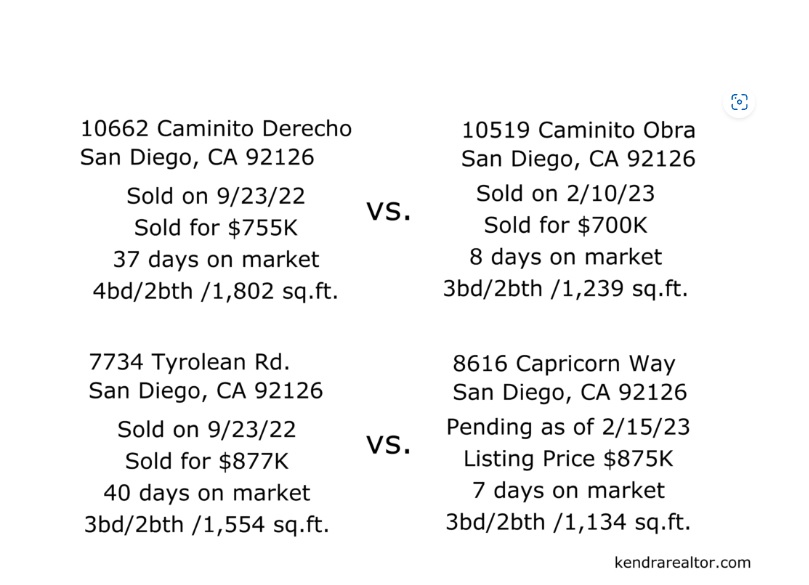Click the "Pending as of 2/15/23" text
809x585 pixels.
pyautogui.click(x=568, y=427)
